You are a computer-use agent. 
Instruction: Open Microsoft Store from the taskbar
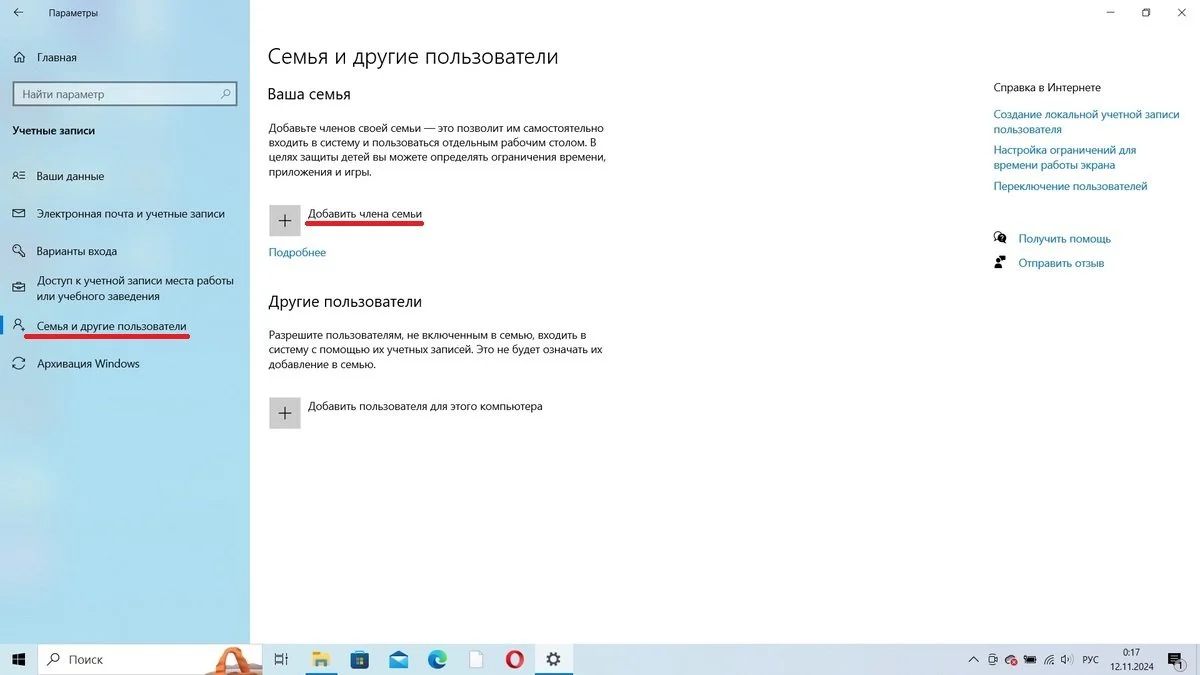pyautogui.click(x=360, y=659)
